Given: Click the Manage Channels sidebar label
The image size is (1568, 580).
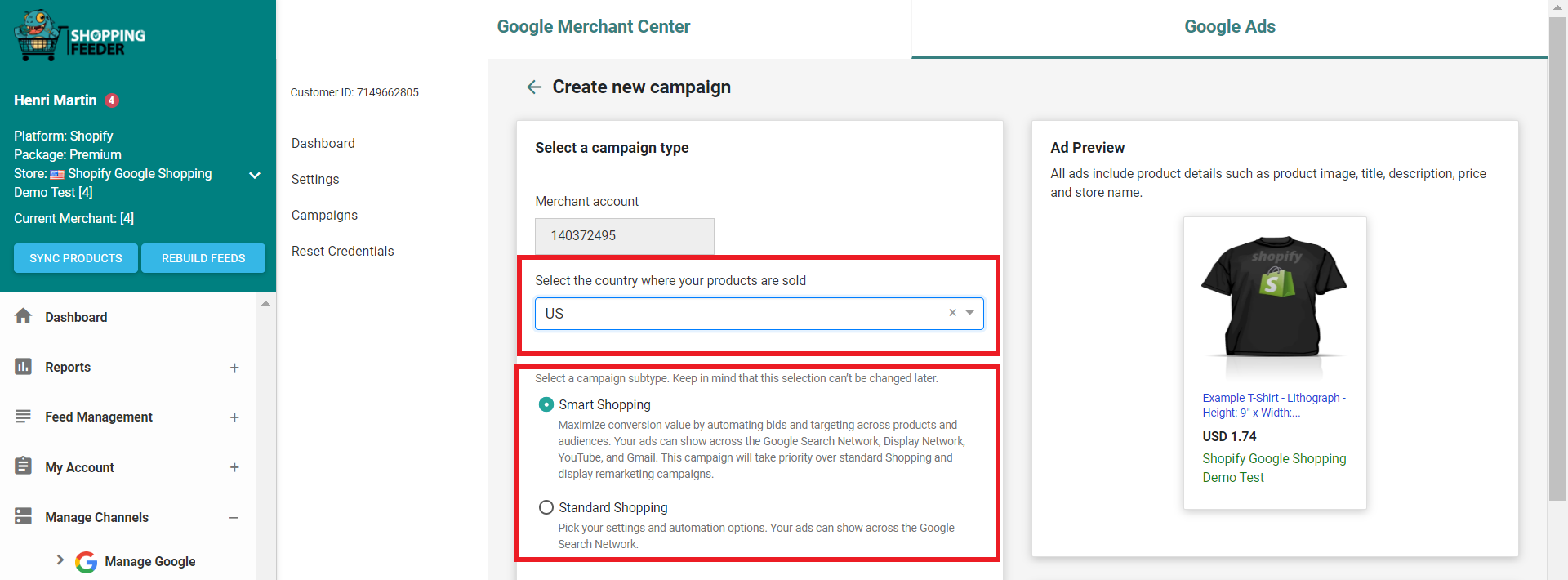Looking at the screenshot, I should pos(96,517).
